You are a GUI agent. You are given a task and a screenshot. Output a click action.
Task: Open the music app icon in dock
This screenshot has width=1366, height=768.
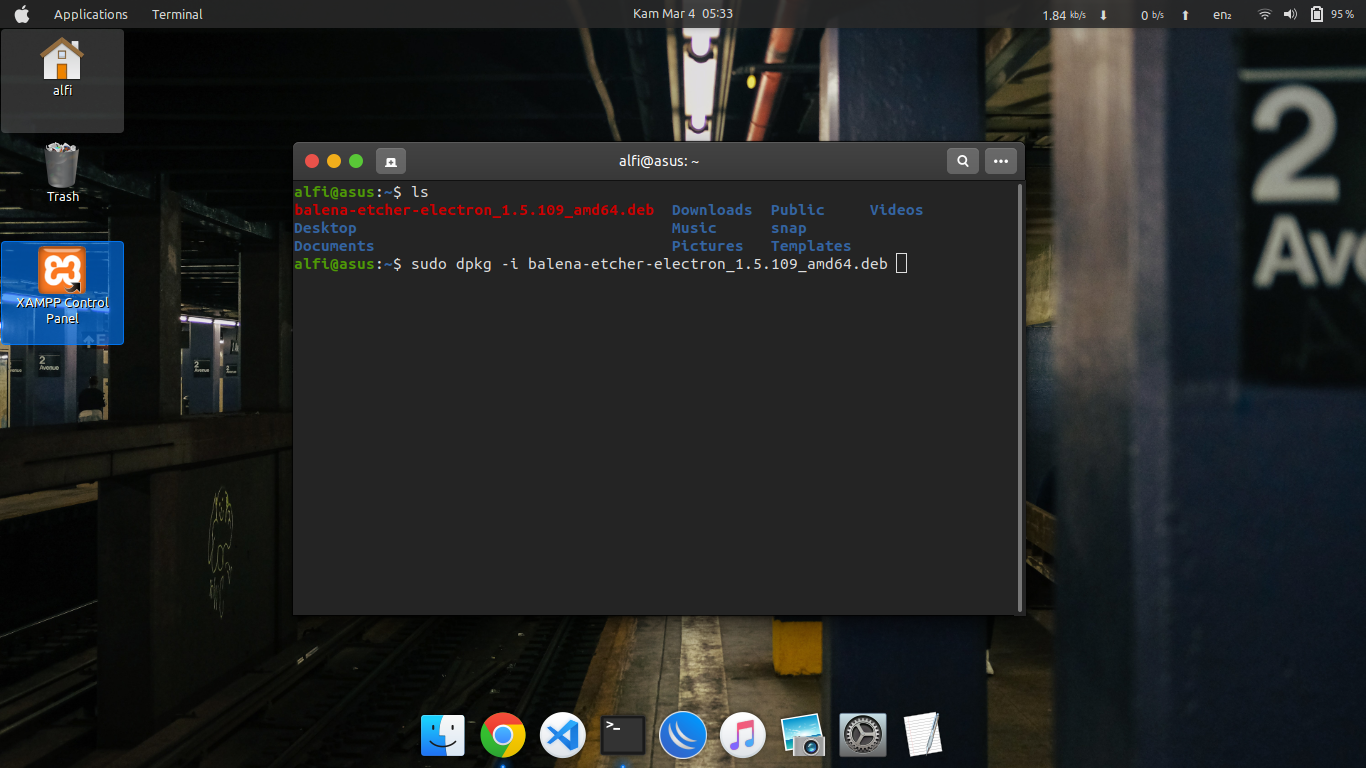(x=742, y=737)
